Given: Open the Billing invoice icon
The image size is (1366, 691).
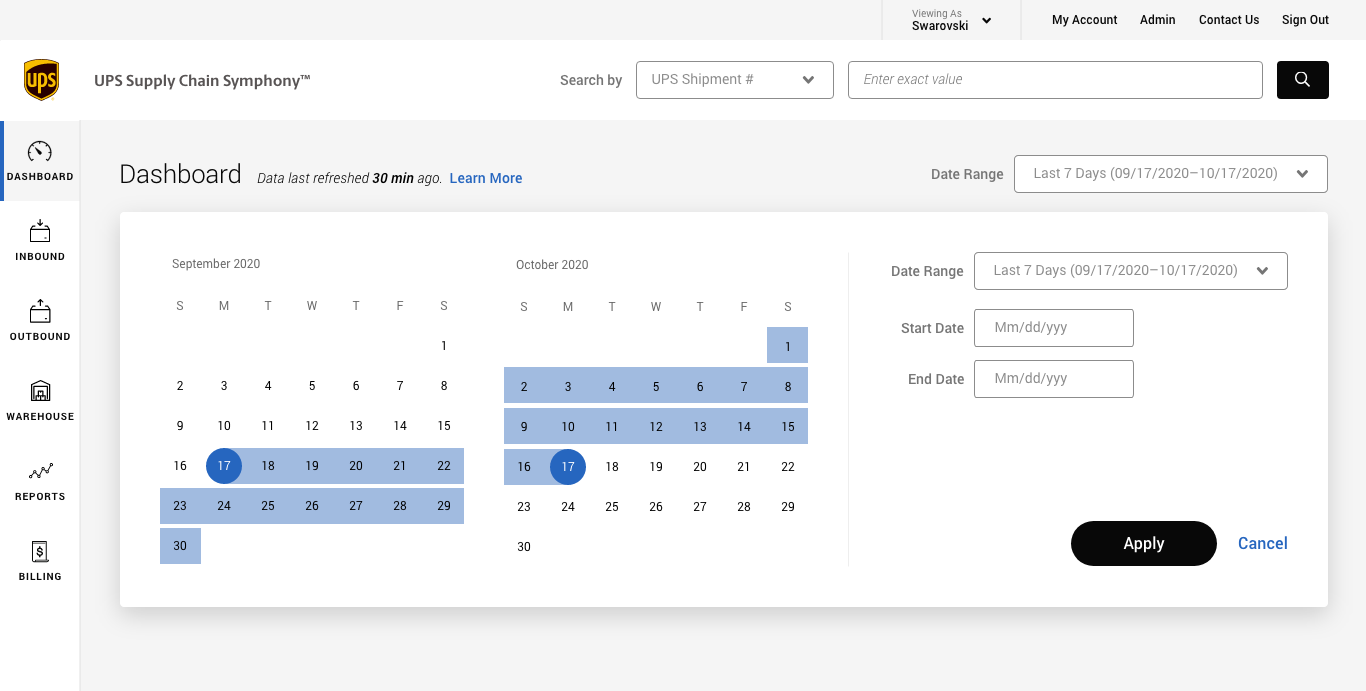Looking at the screenshot, I should [x=40, y=551].
